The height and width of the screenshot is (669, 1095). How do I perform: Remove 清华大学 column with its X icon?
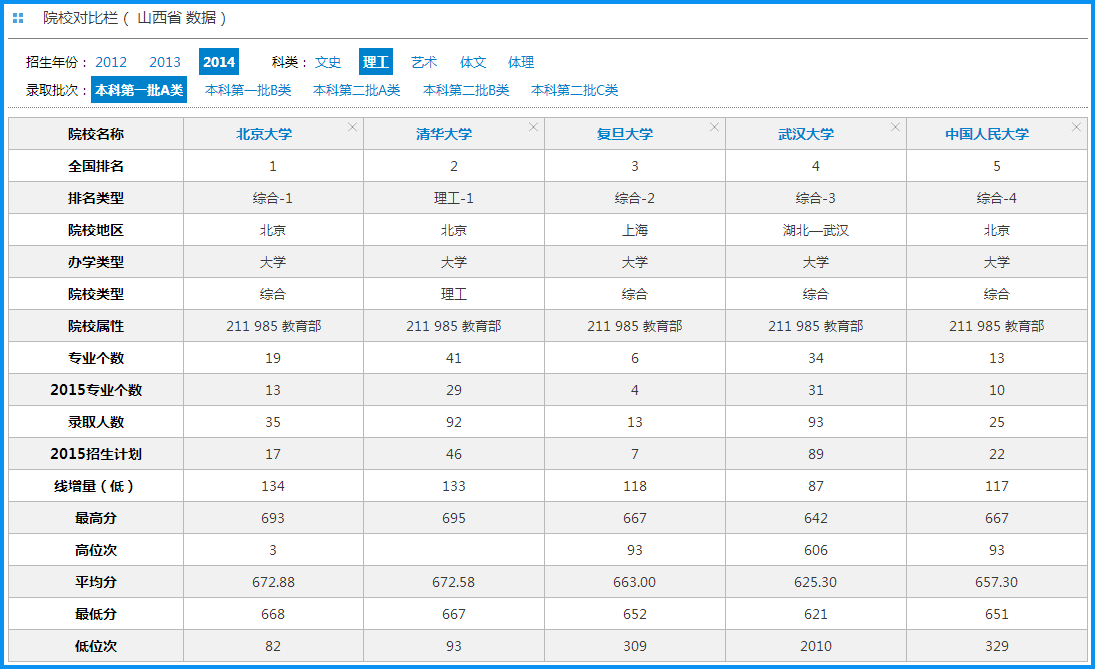pos(534,127)
